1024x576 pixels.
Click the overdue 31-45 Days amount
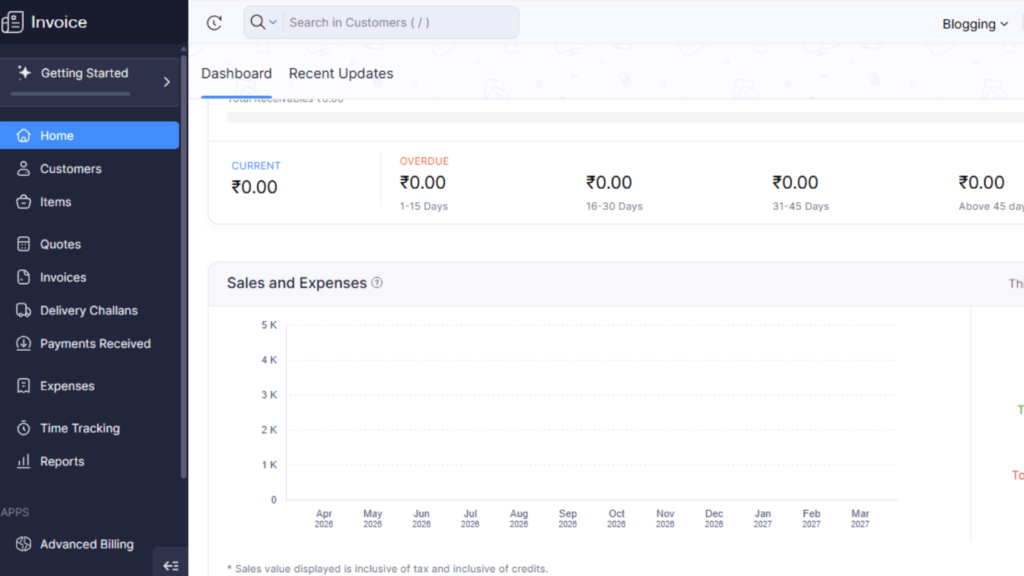(795, 183)
